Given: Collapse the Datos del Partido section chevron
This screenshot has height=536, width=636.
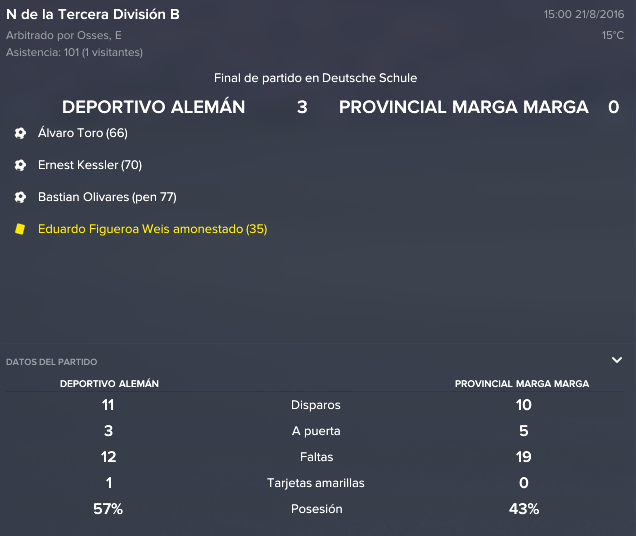Looking at the screenshot, I should [617, 360].
